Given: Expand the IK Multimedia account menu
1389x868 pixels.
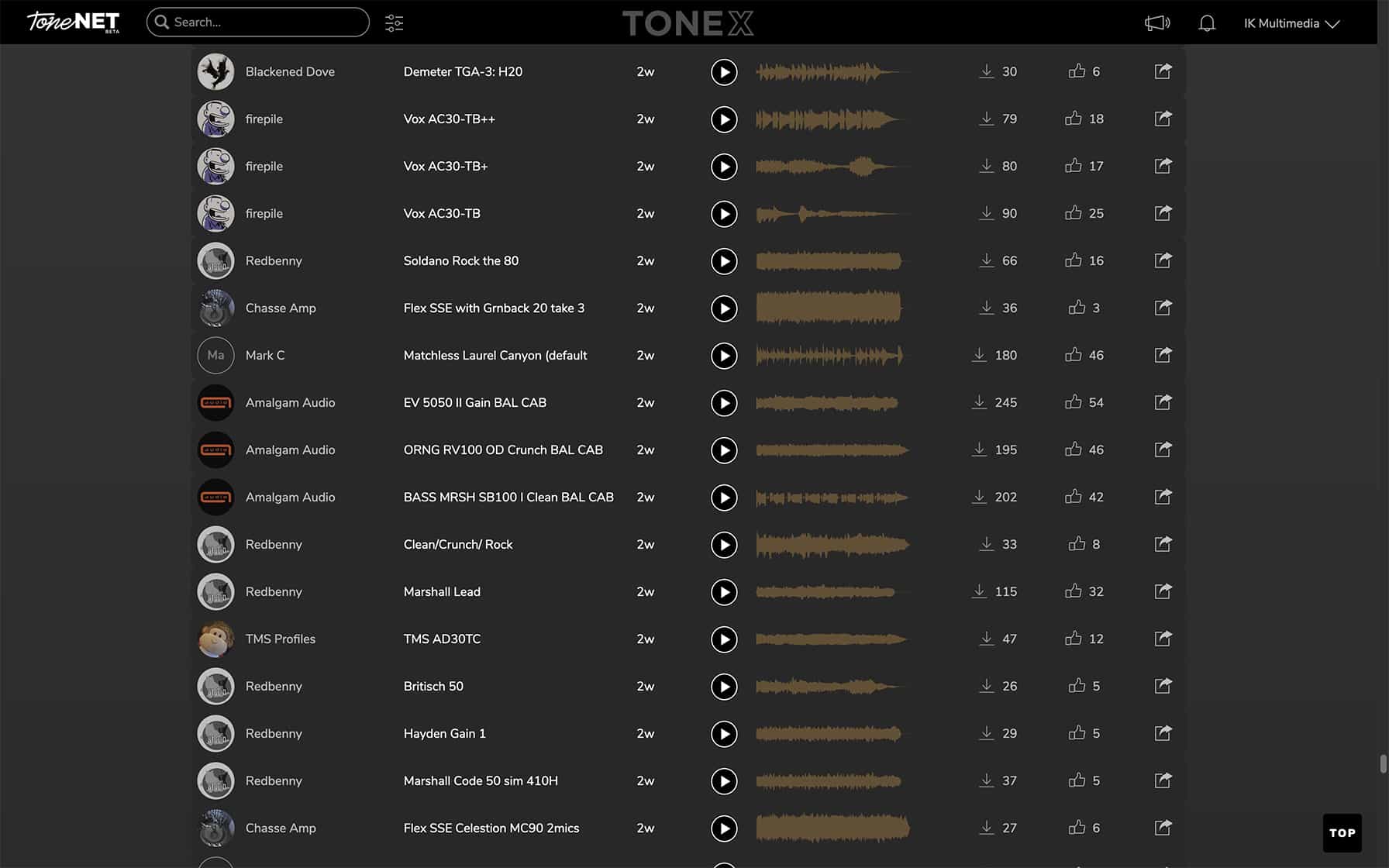Looking at the screenshot, I should 1291,23.
